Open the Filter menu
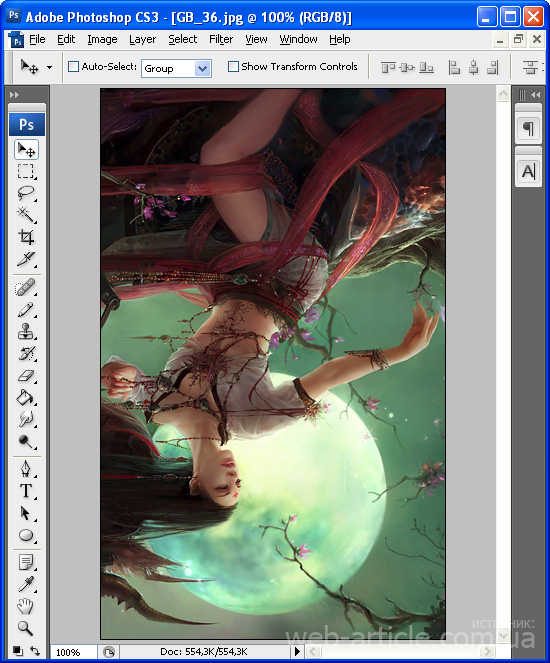This screenshot has height=663, width=550. pyautogui.click(x=221, y=39)
